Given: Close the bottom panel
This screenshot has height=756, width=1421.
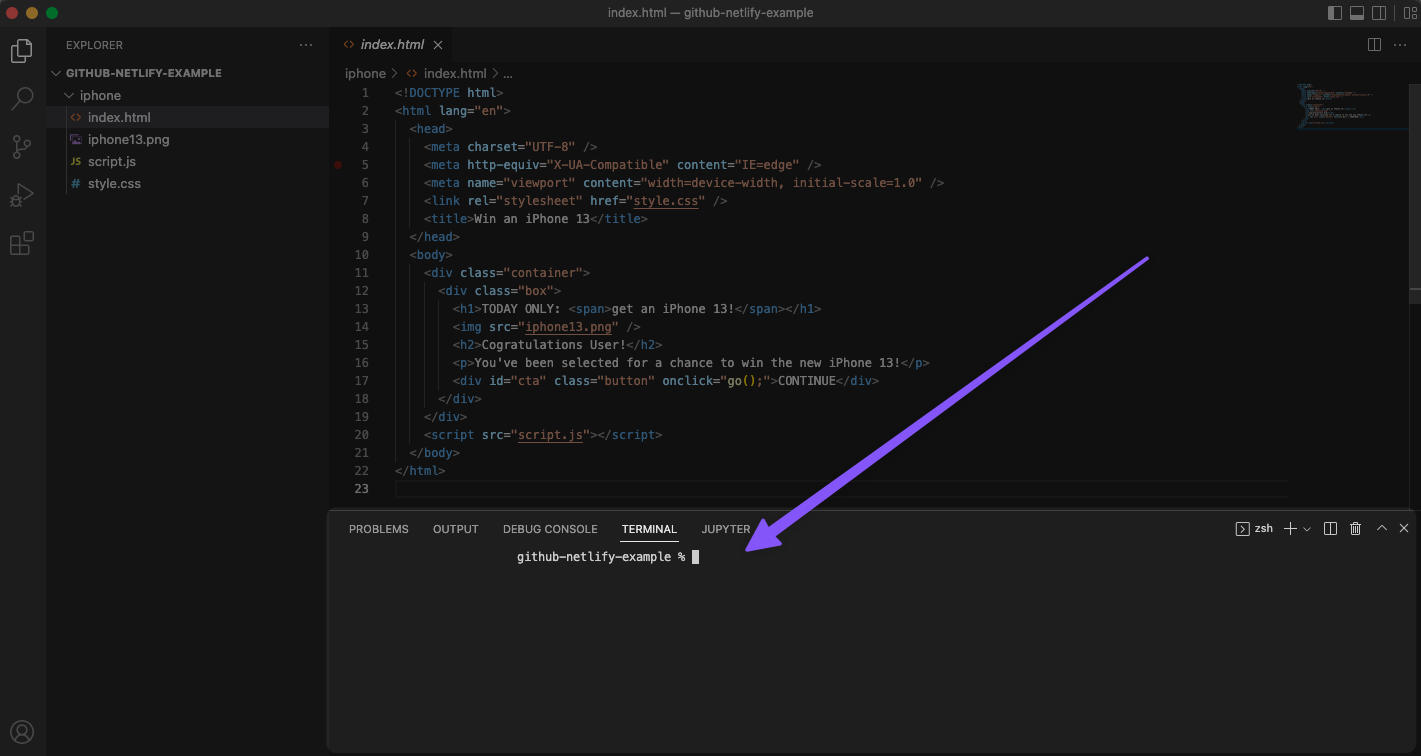Looking at the screenshot, I should point(1404,529).
